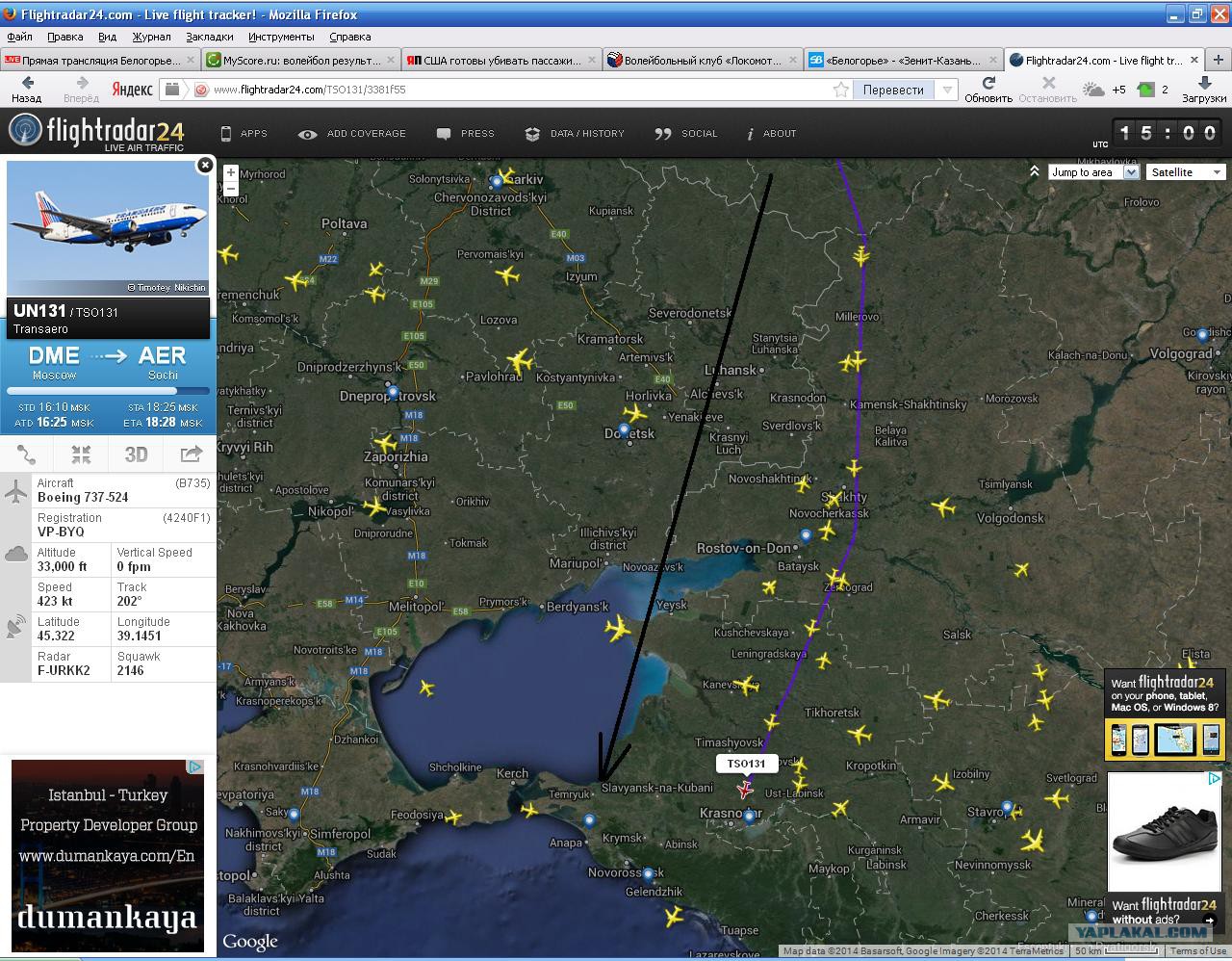Image resolution: width=1232 pixels, height=961 pixels.
Task: Click the center-on-aircraft arrows icon
Action: click(x=81, y=455)
